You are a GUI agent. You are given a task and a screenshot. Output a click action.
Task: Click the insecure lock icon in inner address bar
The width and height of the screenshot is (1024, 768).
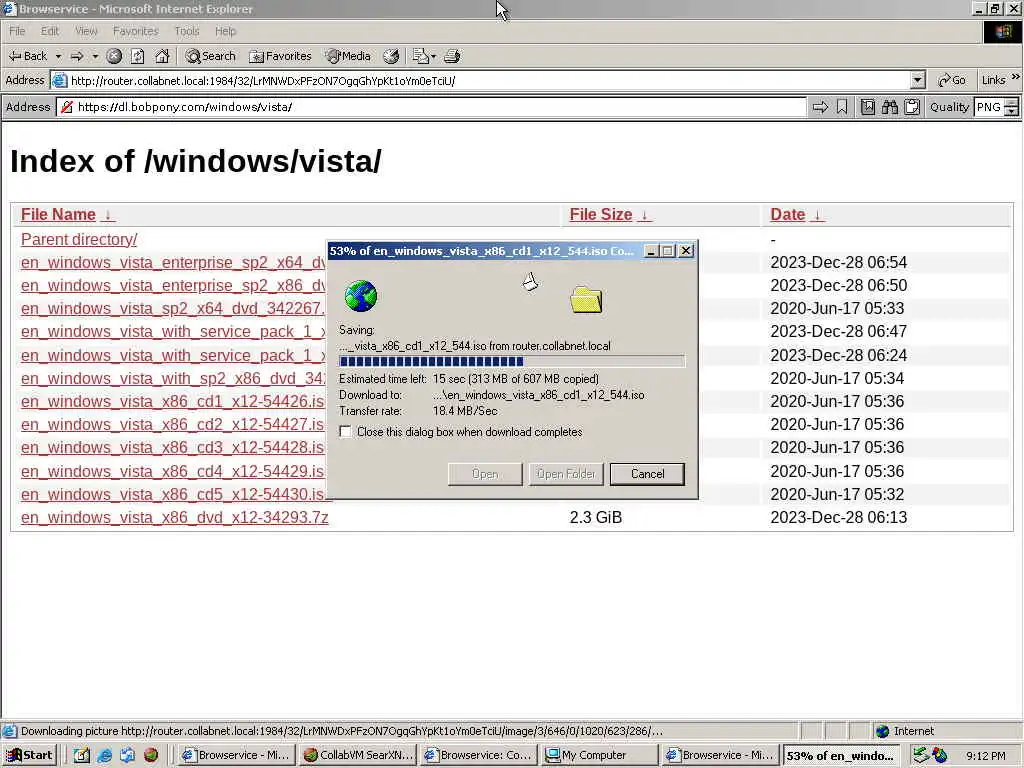click(67, 107)
